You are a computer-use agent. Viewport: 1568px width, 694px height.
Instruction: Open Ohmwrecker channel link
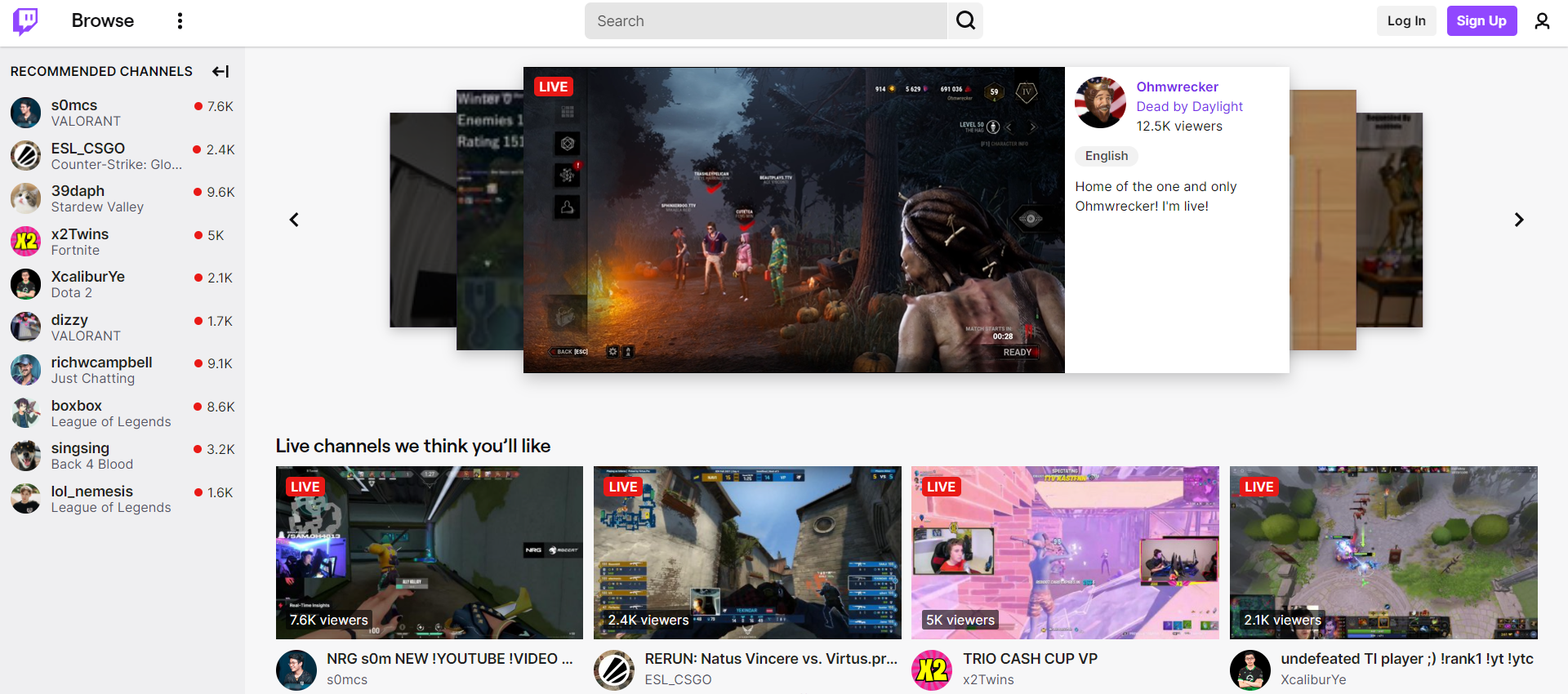1177,87
